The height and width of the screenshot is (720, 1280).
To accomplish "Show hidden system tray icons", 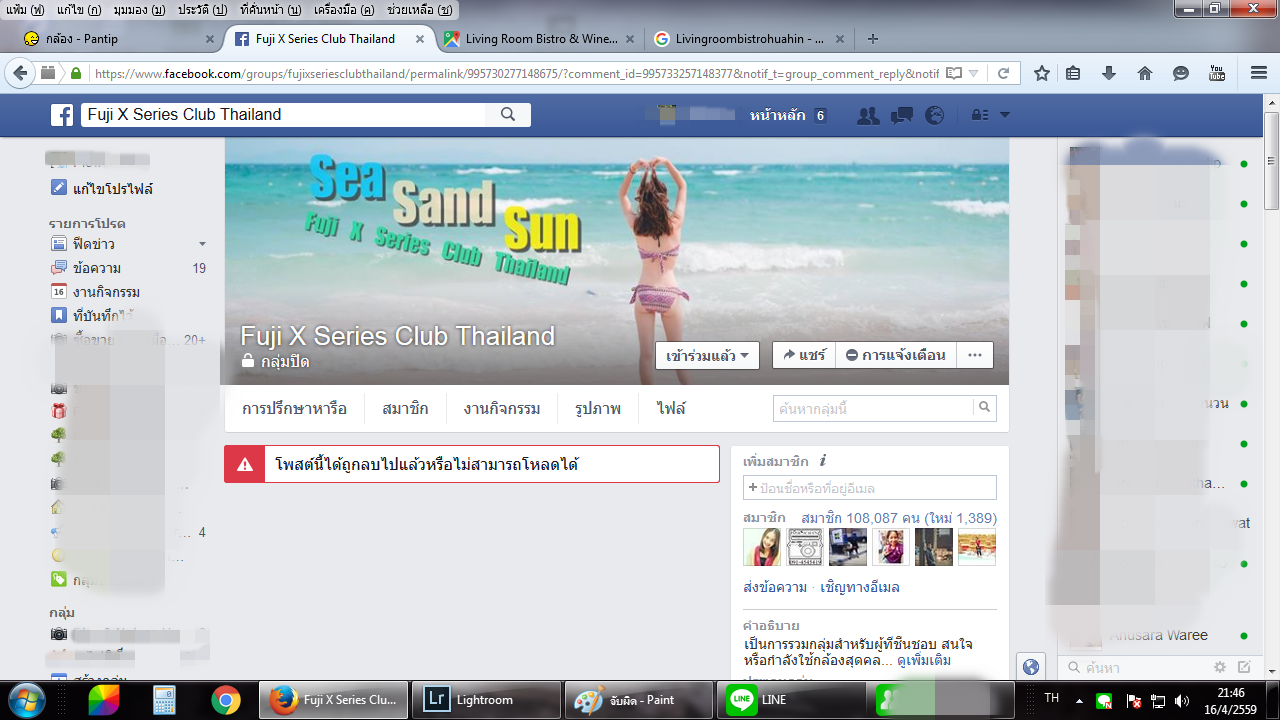I will [1078, 700].
